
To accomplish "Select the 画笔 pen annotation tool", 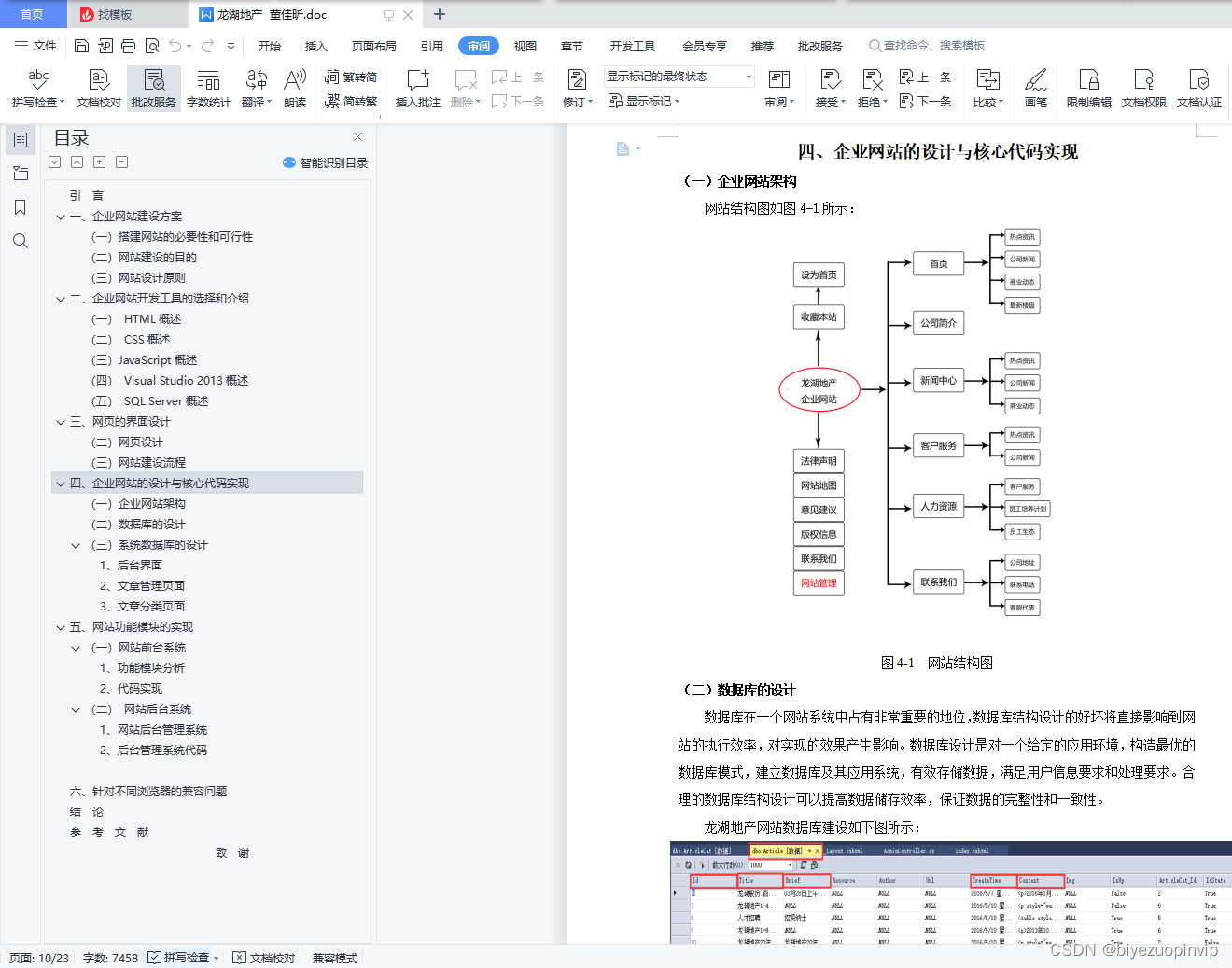I will [1036, 89].
